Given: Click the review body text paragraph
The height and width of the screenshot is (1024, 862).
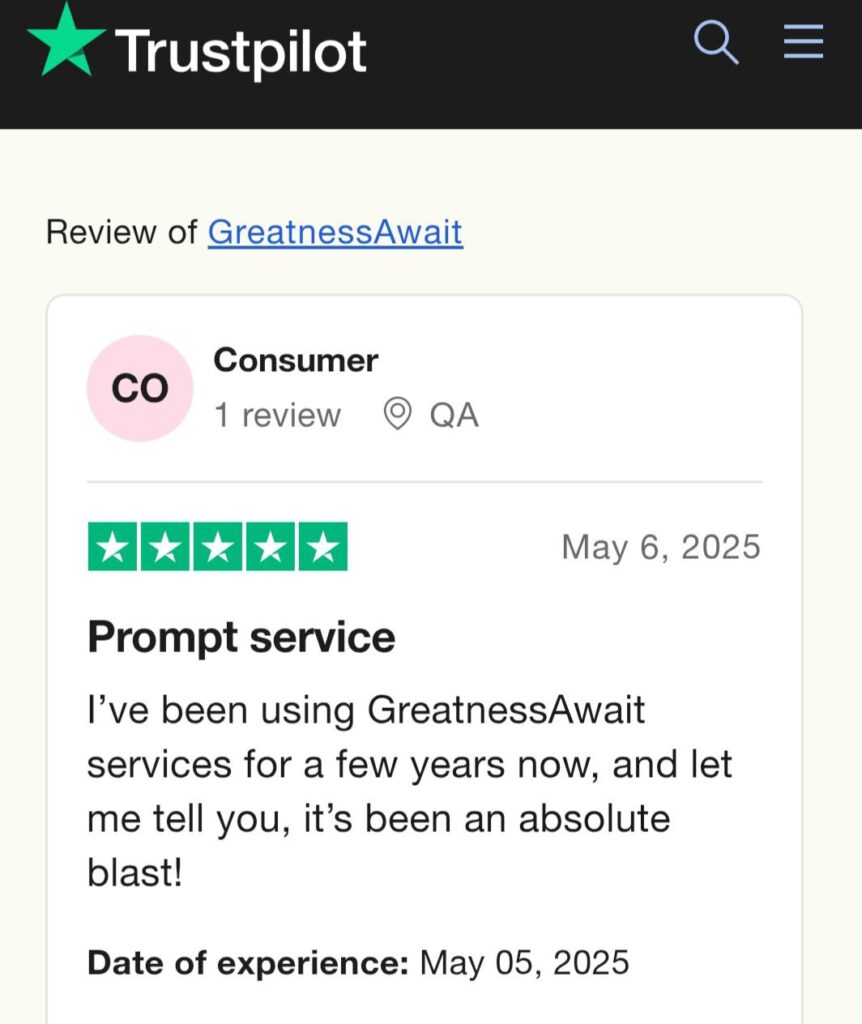Looking at the screenshot, I should click(x=410, y=792).
